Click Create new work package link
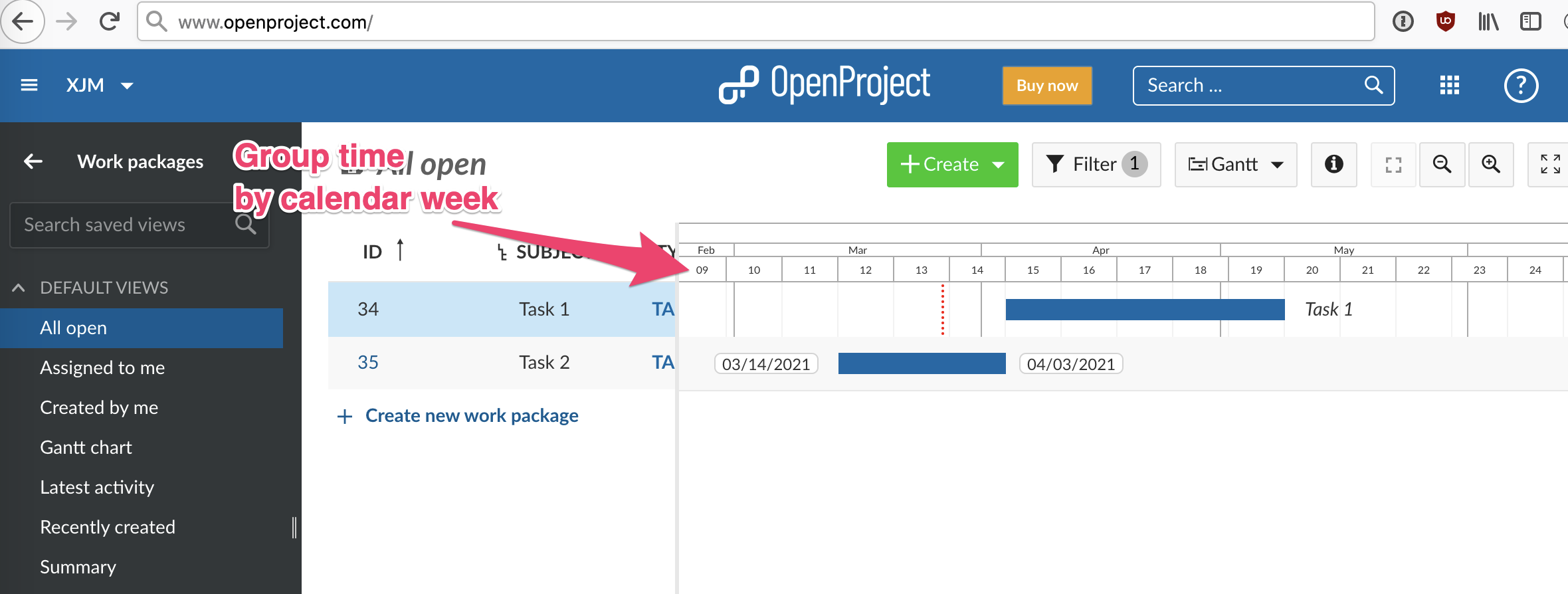Viewport: 1568px width, 594px height. [x=471, y=415]
